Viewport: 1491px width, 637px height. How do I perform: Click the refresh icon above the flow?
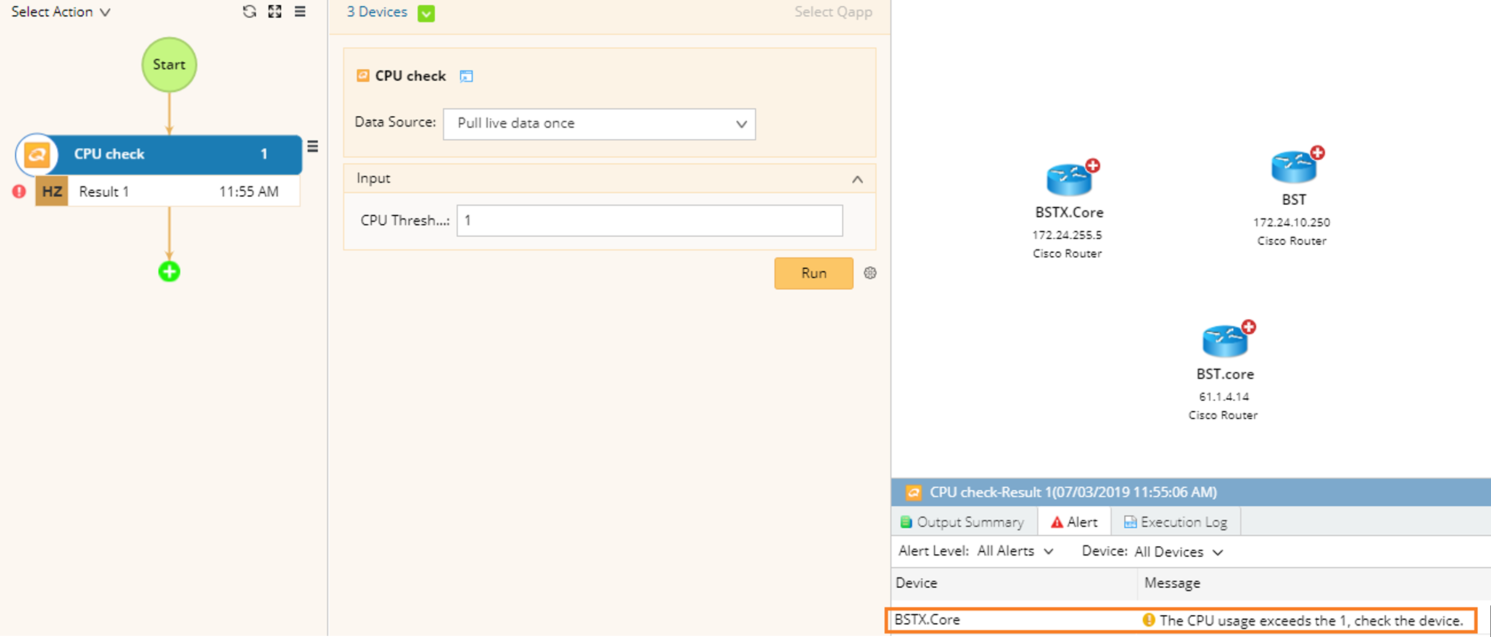(249, 12)
